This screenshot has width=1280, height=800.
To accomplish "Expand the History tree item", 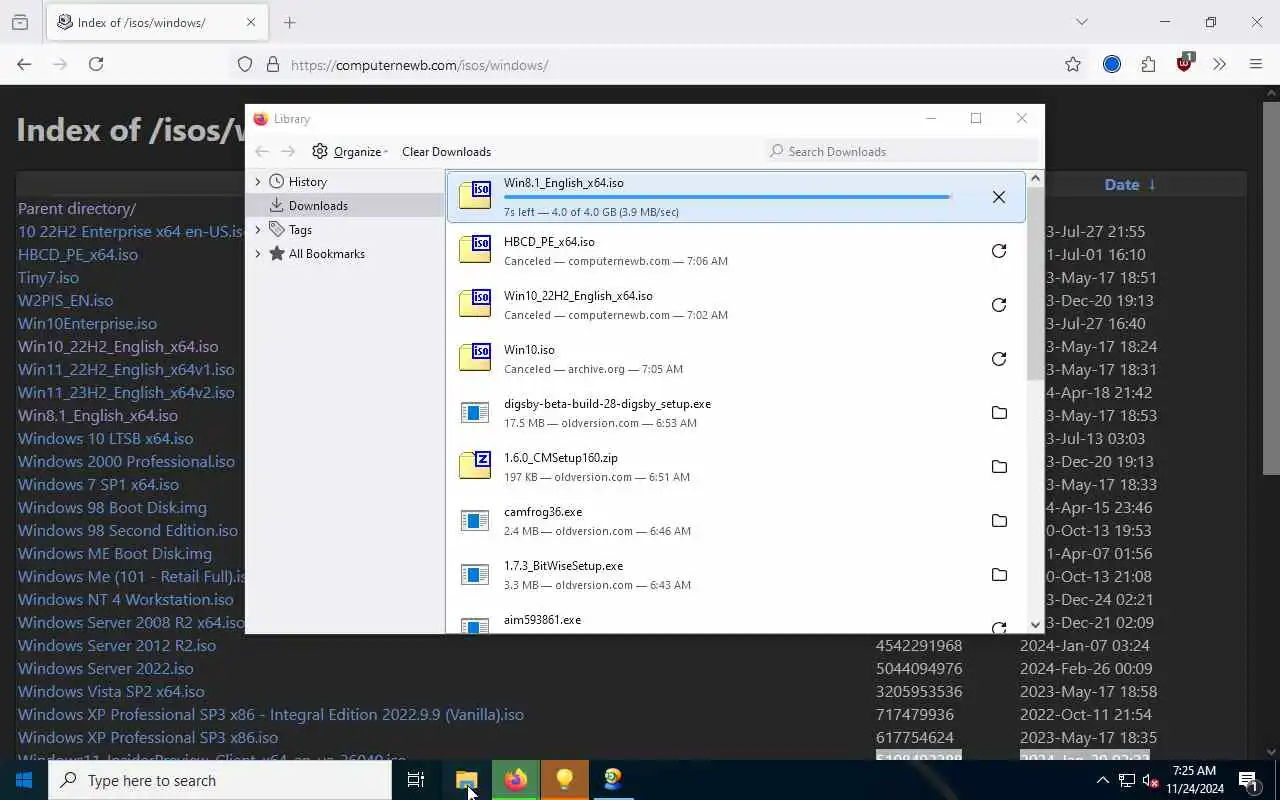I will point(258,182).
